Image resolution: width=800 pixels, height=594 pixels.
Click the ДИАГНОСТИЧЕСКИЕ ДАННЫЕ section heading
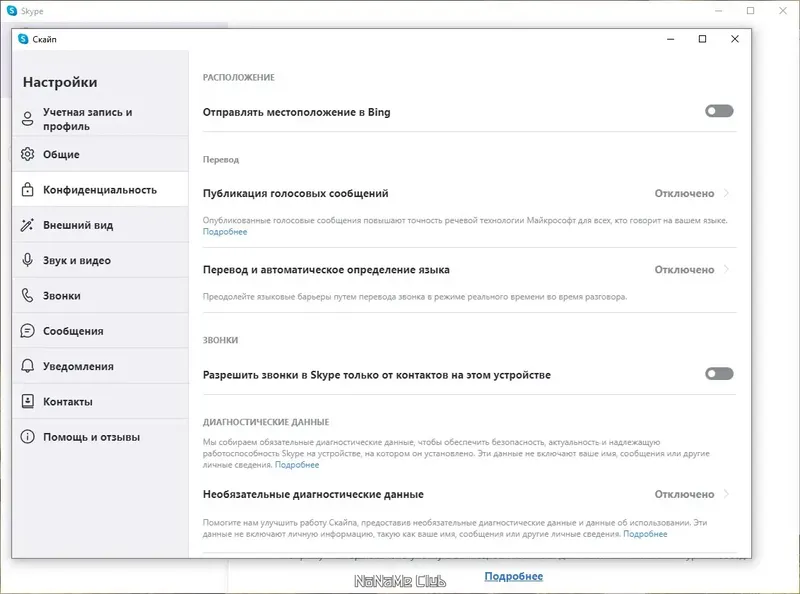[x=266, y=422]
